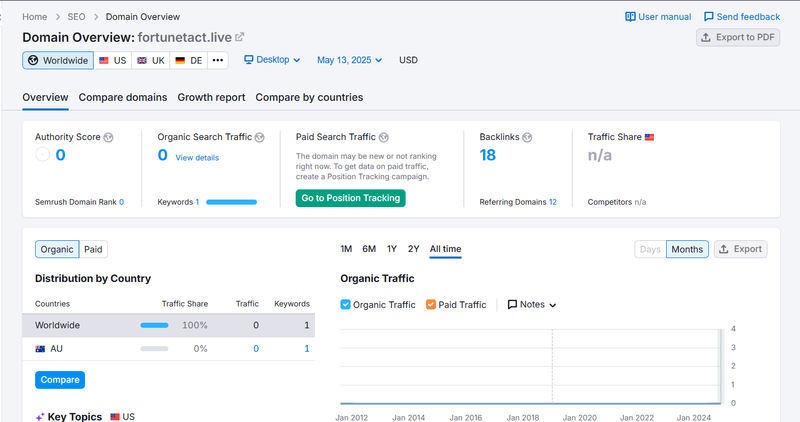Click the Keywords blue progress bar

point(231,202)
